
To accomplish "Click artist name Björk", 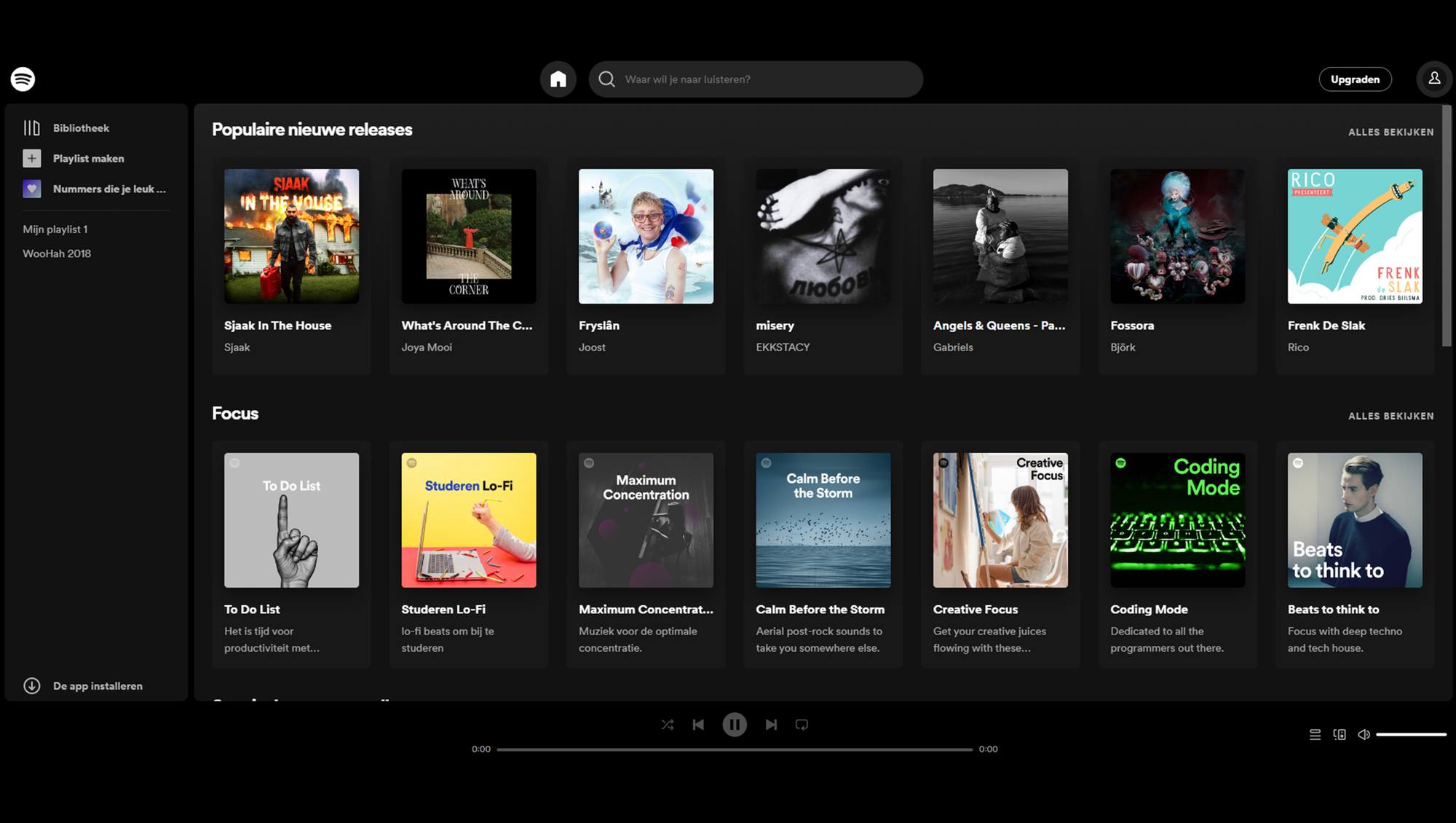I will (1123, 347).
